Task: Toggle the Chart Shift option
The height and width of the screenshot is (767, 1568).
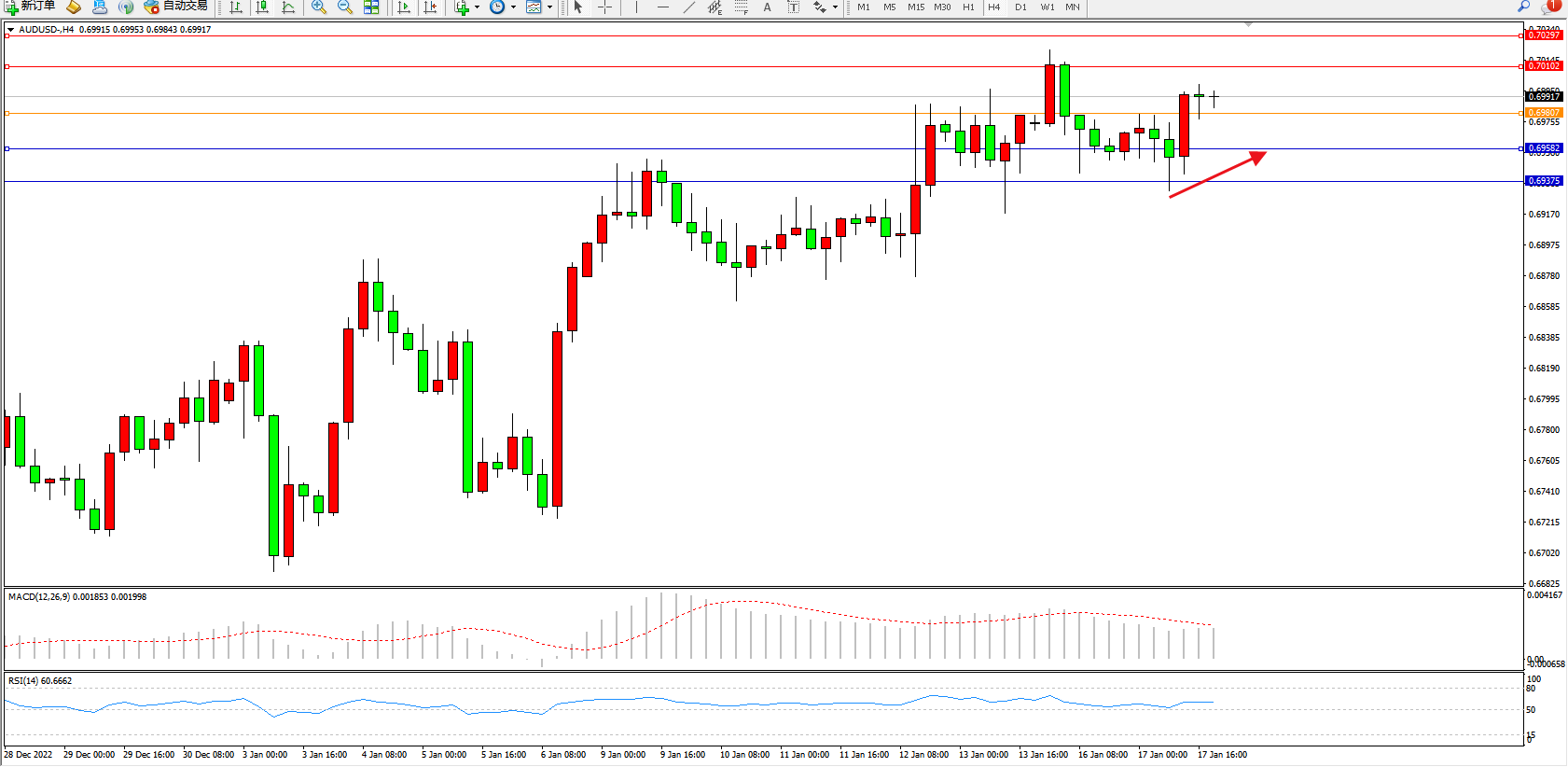Action: (430, 7)
